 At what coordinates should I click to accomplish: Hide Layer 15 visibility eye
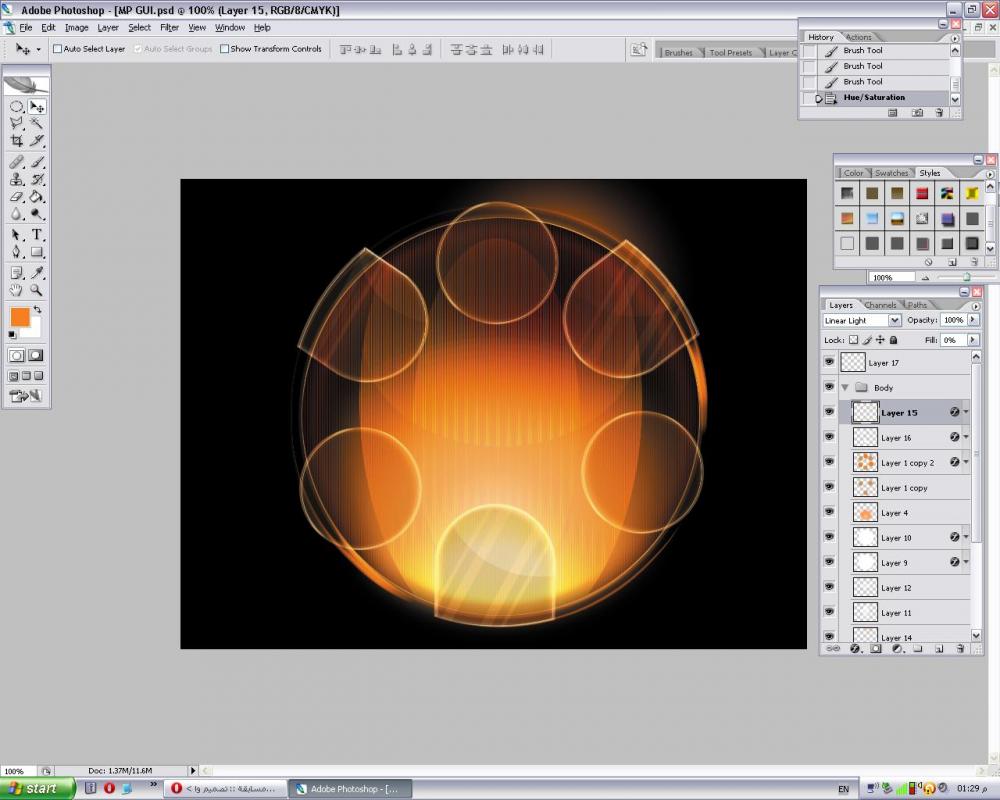coord(829,411)
